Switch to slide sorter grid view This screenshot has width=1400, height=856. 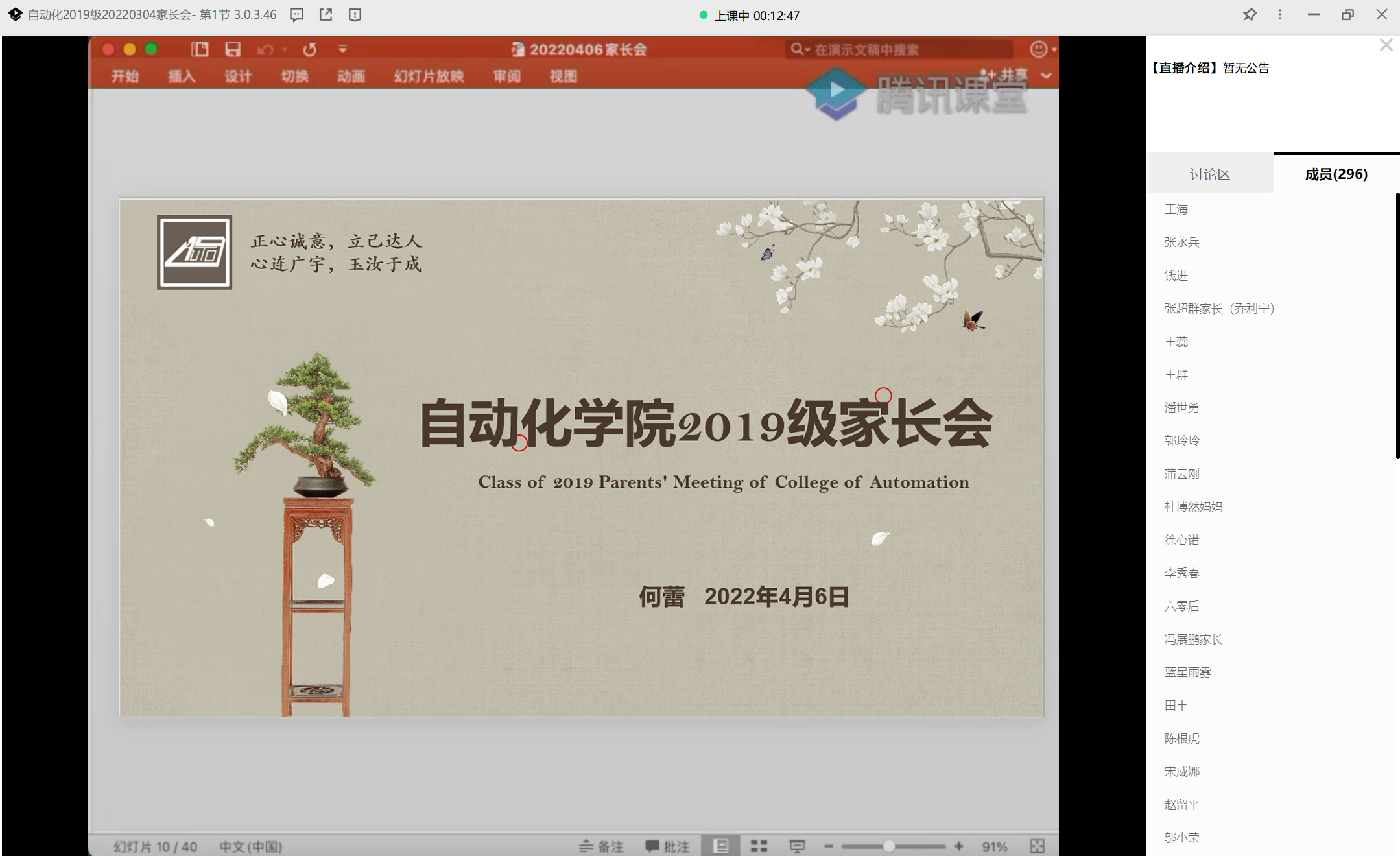coord(759,846)
